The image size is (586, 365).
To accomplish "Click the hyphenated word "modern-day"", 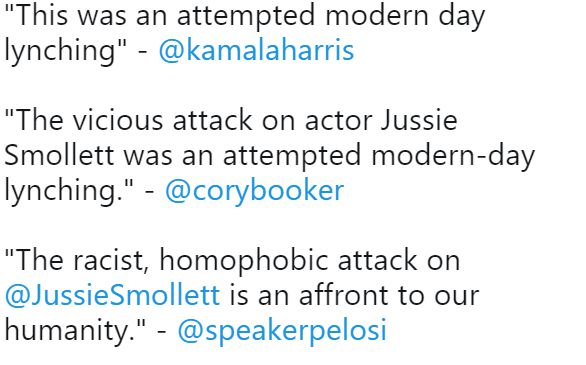I will 453,155.
